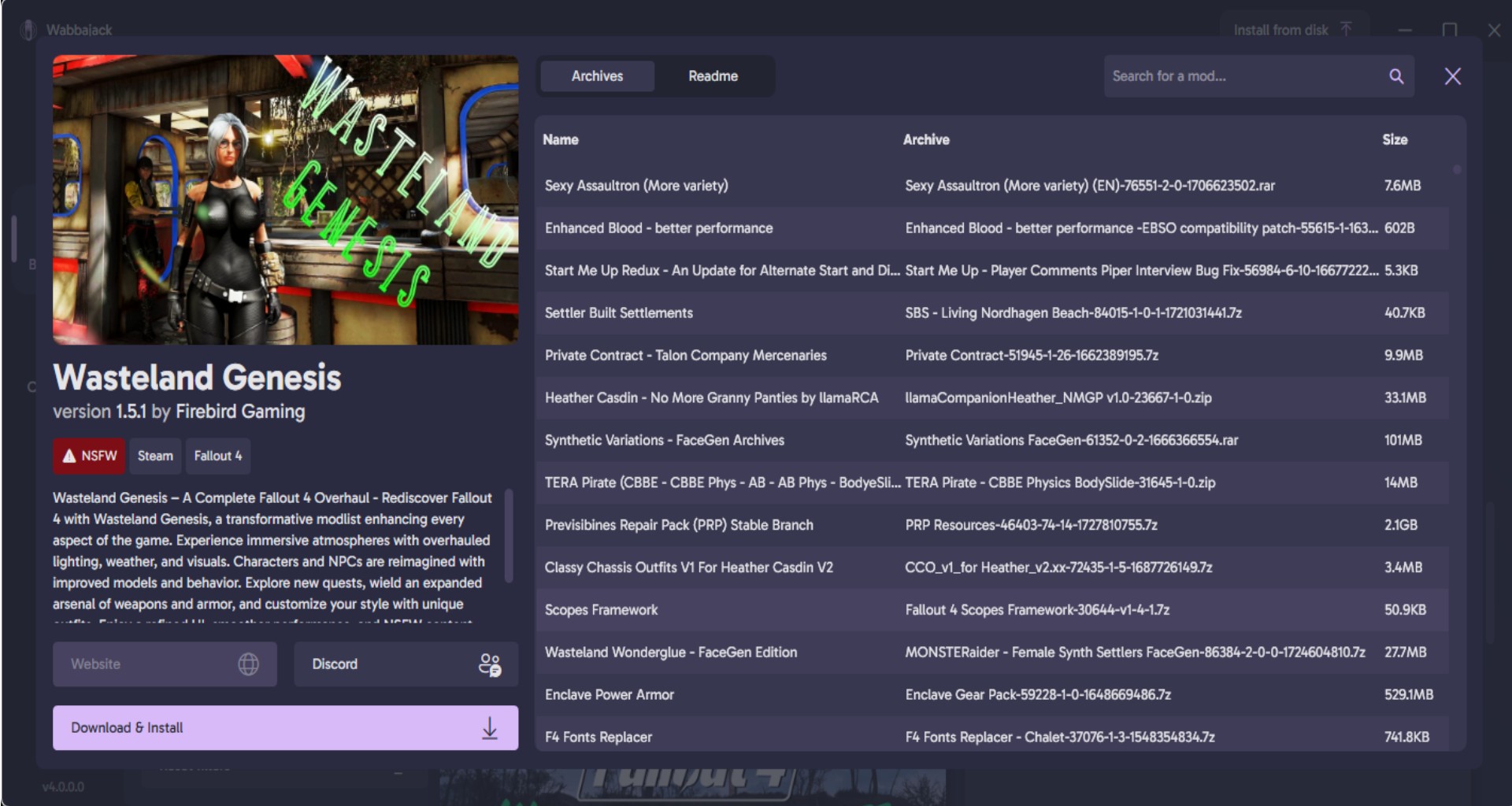
Task: Click the globe icon on Website button
Action: click(x=248, y=664)
